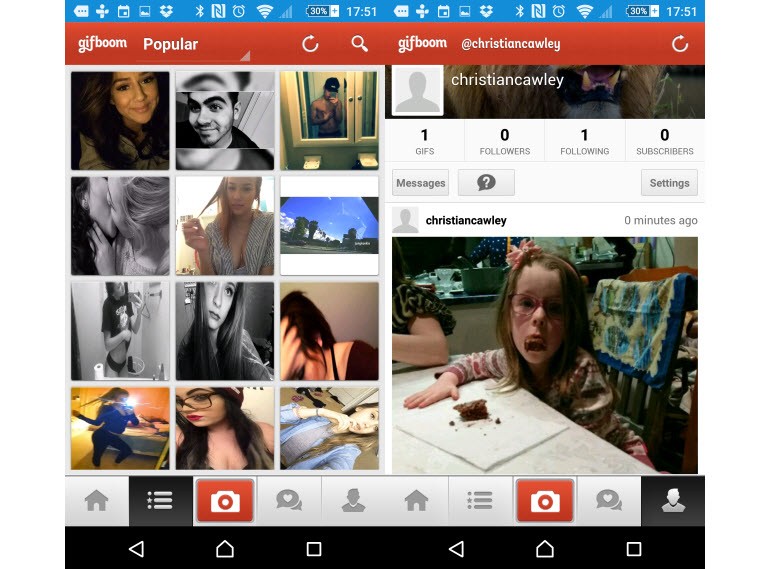Tap the NFC status icon on the left screen
Viewport: 770px width, 569px height.
coord(219,11)
